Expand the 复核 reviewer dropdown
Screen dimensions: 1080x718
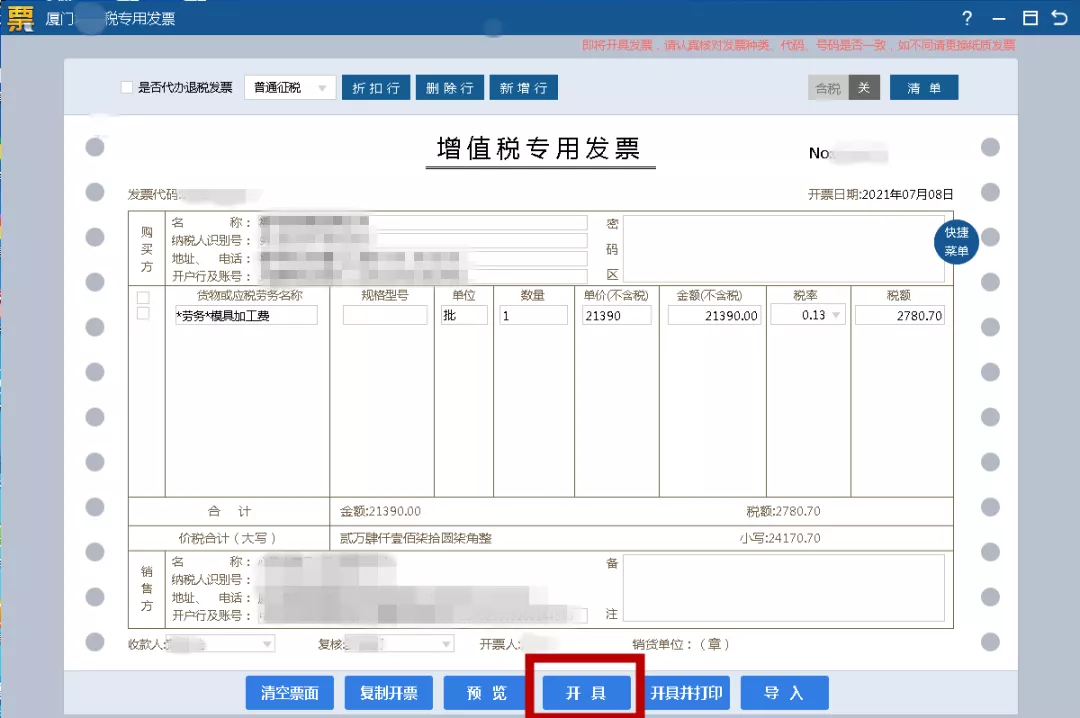pyautogui.click(x=443, y=643)
